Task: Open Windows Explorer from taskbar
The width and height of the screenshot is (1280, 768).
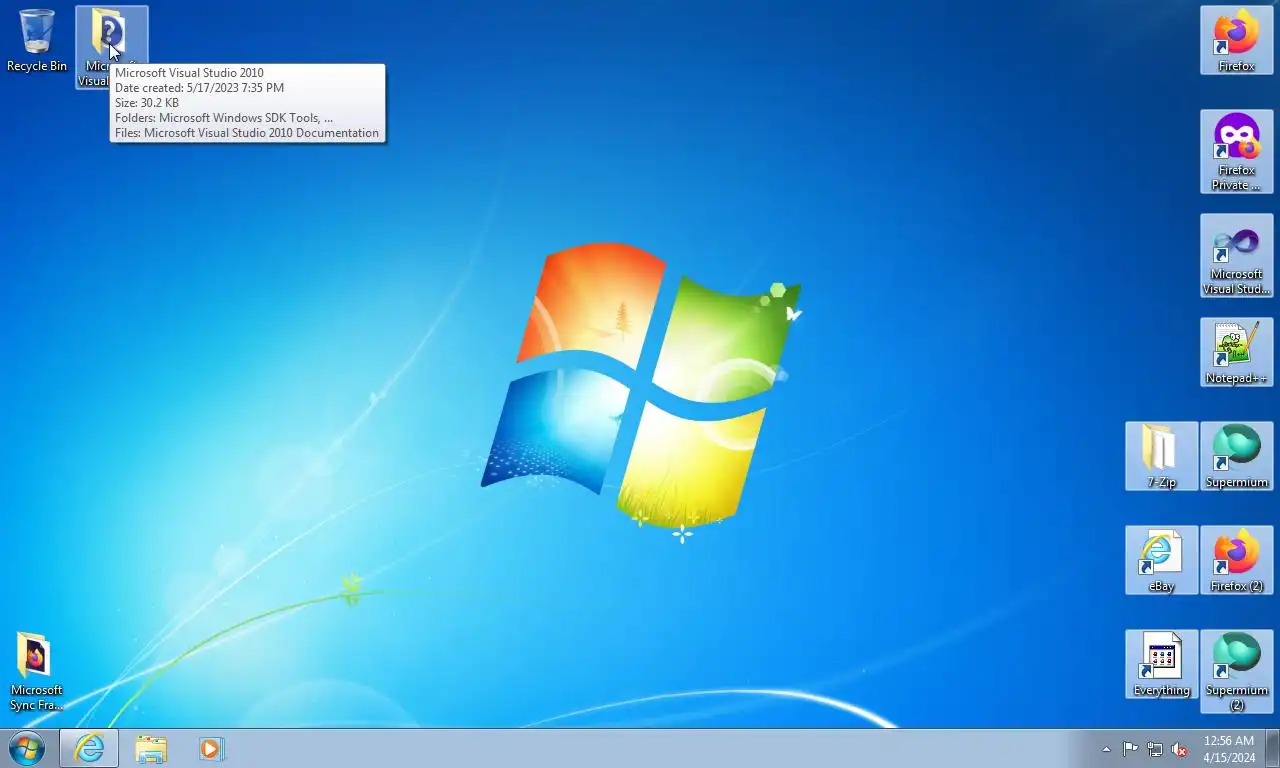Action: (x=151, y=748)
